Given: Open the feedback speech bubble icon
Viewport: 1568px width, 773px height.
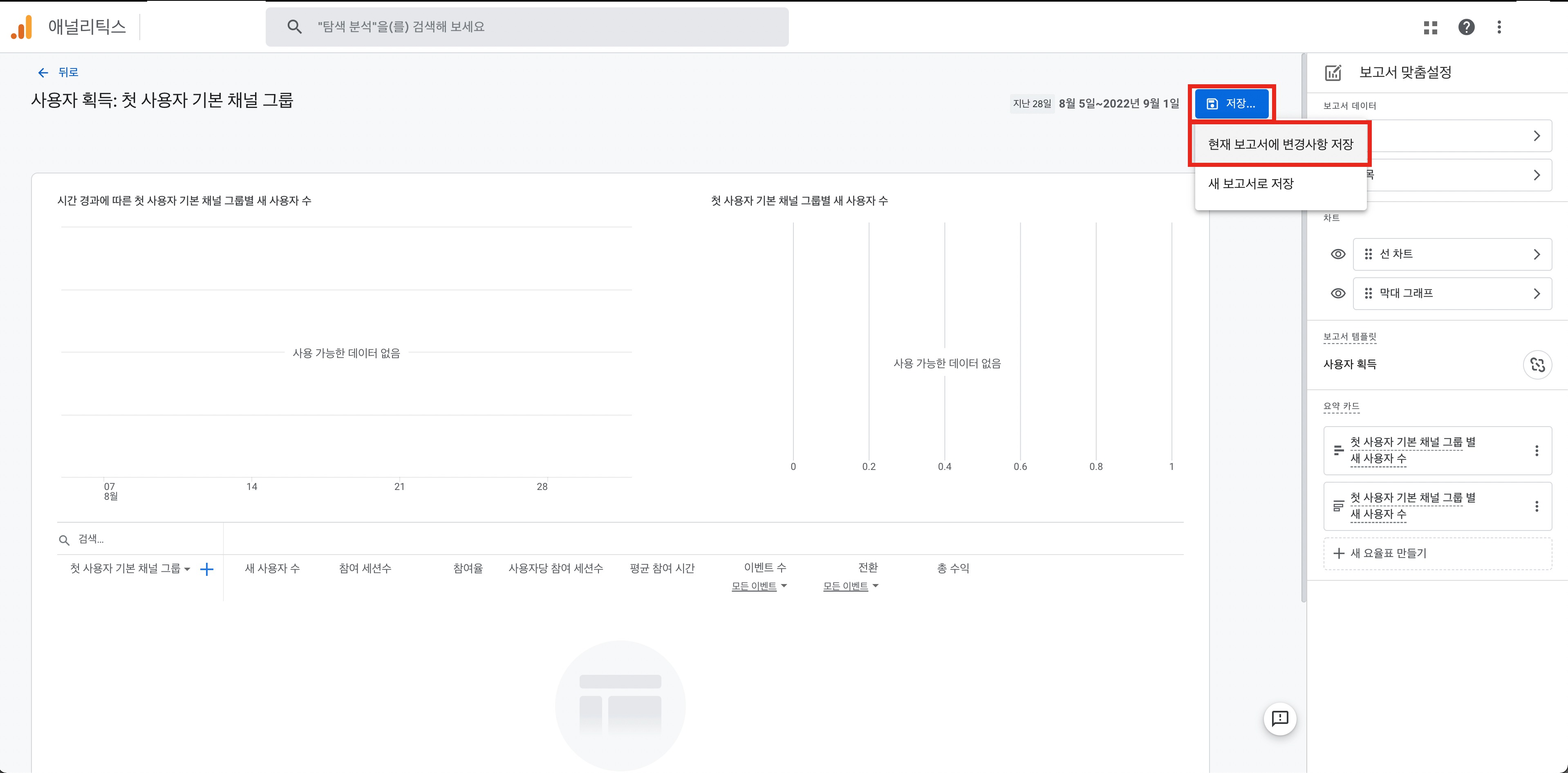Looking at the screenshot, I should click(x=1280, y=719).
